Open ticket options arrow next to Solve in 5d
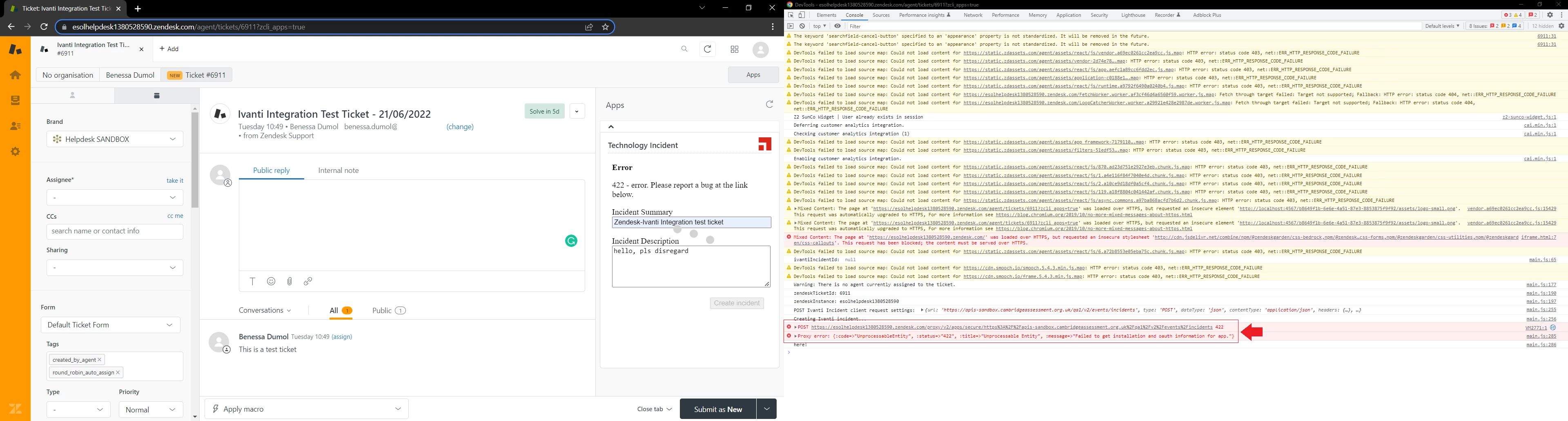This screenshot has height=421, width=1568. click(577, 111)
